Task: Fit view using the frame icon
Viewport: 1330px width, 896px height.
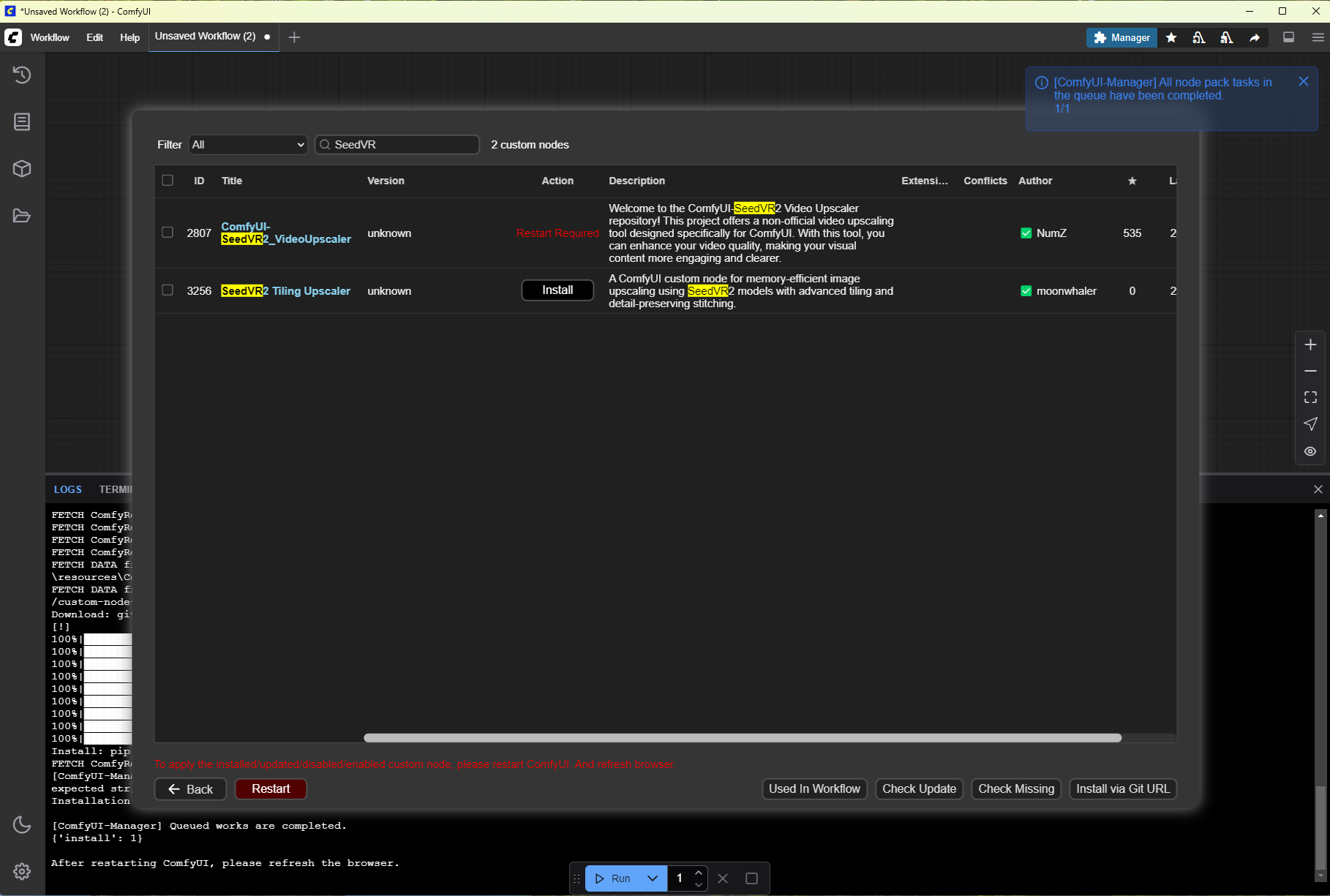Action: point(1310,397)
